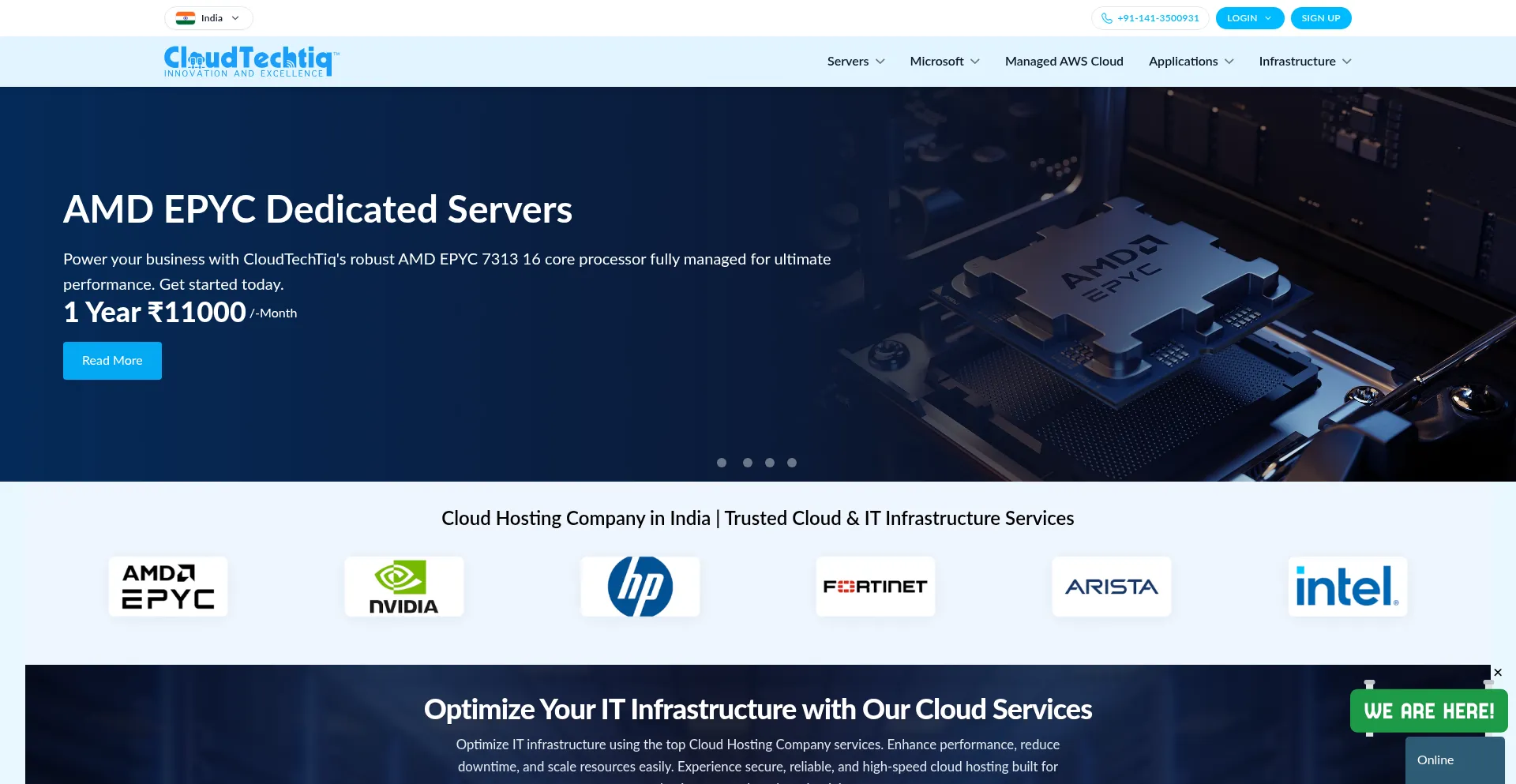Click the Arista partner logo
The height and width of the screenshot is (784, 1516).
(1111, 587)
